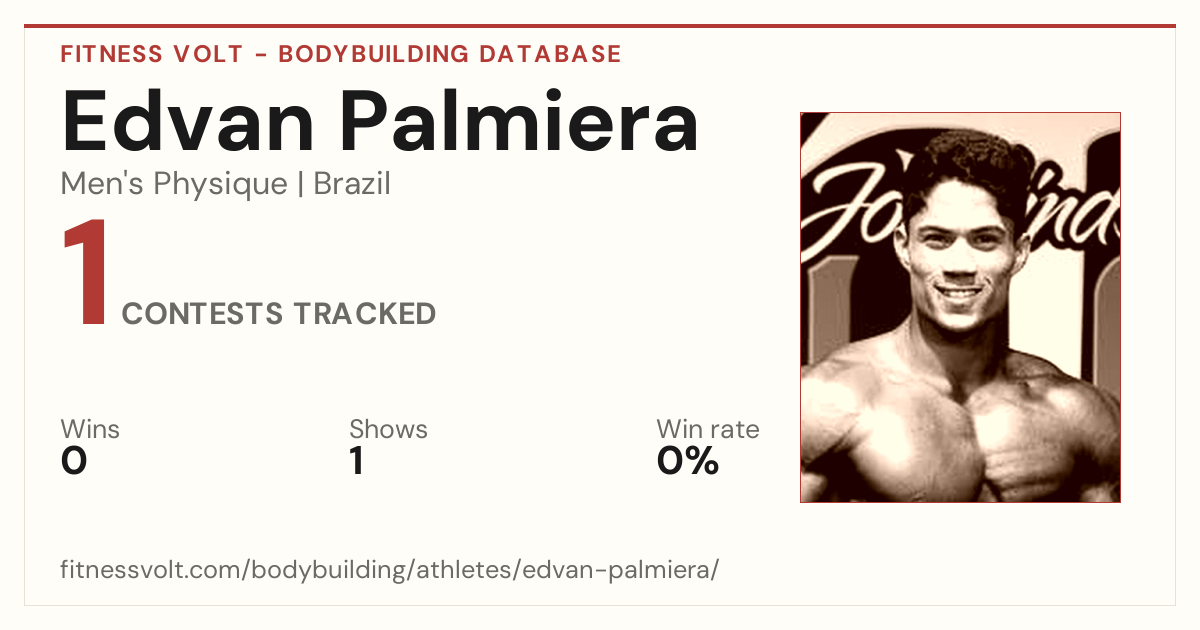
Task: Click the 0 value under Wins
Action: (x=74, y=461)
